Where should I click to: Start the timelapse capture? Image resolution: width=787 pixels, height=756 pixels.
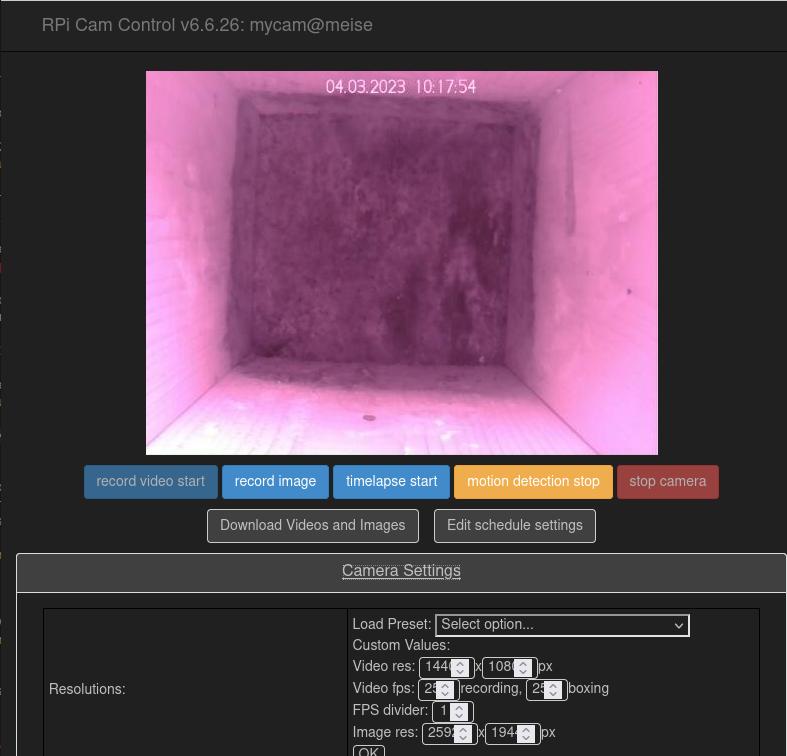click(391, 482)
